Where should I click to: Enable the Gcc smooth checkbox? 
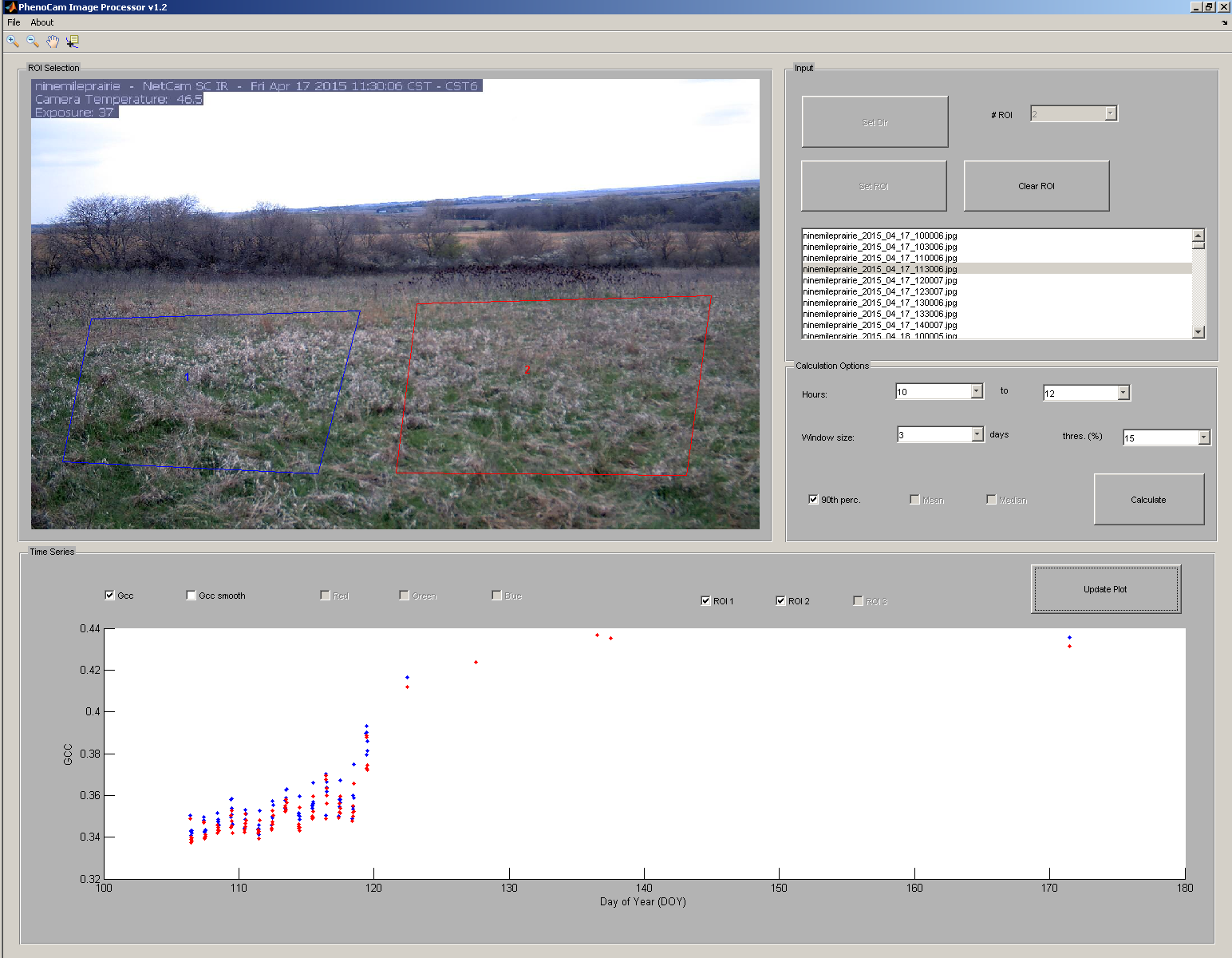[x=191, y=596]
